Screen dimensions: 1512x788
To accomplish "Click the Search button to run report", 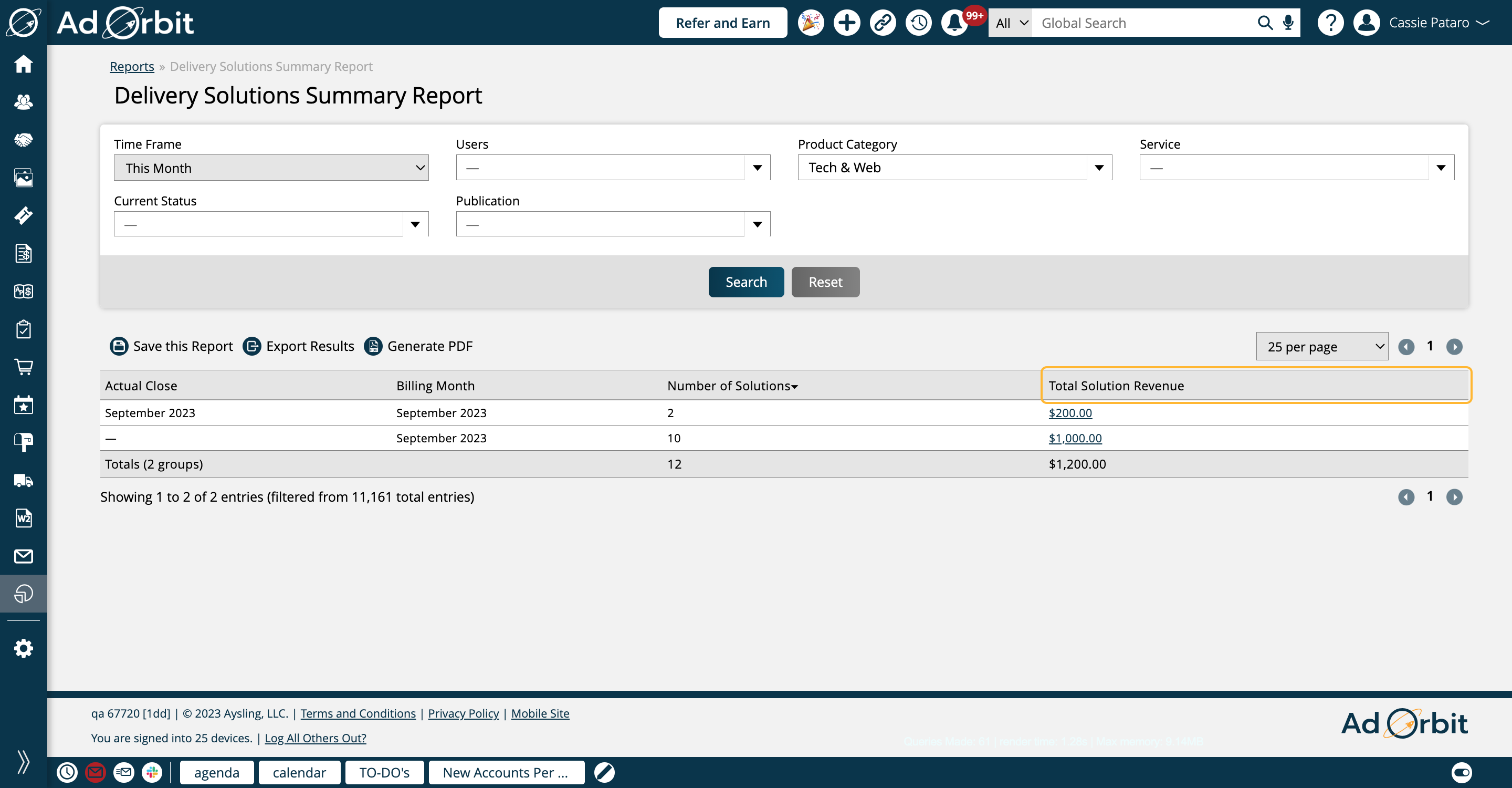I will (x=746, y=281).
